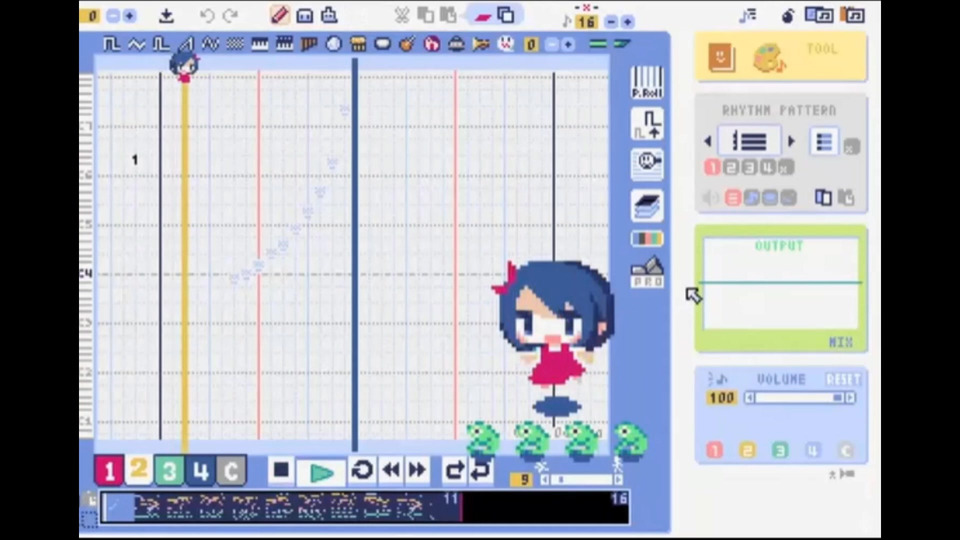Select the red parallelogram selection mode

483,17
